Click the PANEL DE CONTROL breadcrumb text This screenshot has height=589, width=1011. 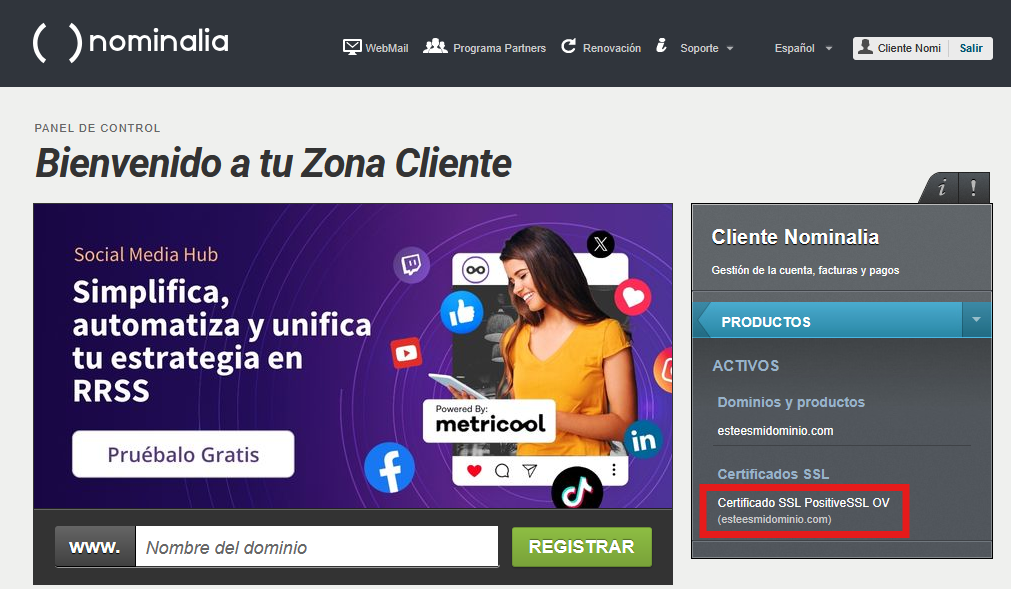pos(97,128)
